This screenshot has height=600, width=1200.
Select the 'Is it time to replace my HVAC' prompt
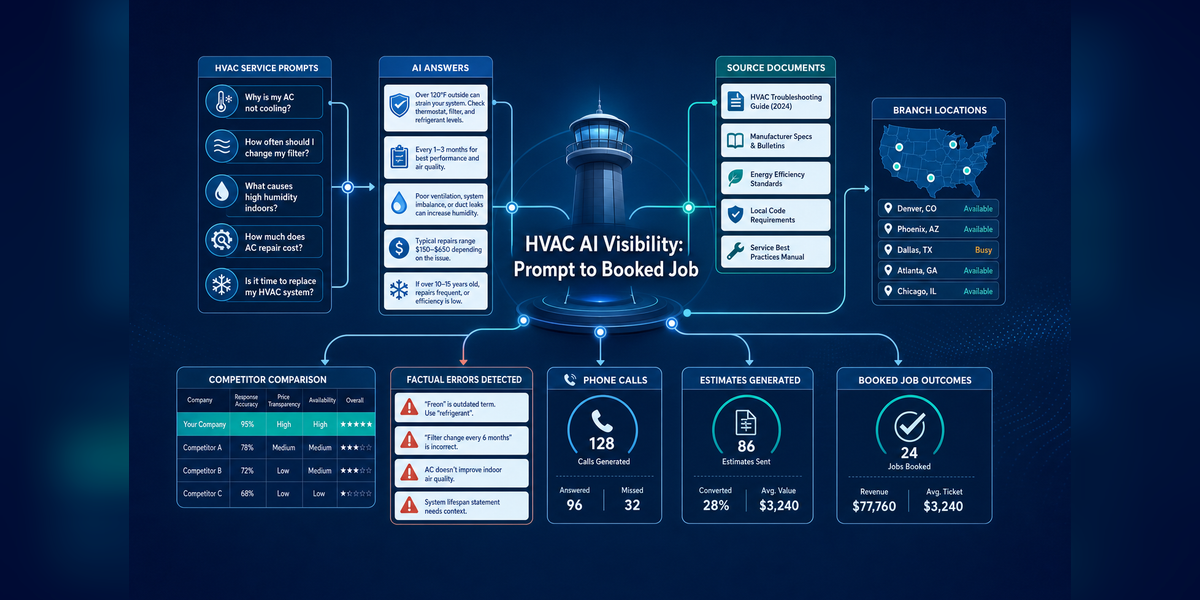coord(262,284)
